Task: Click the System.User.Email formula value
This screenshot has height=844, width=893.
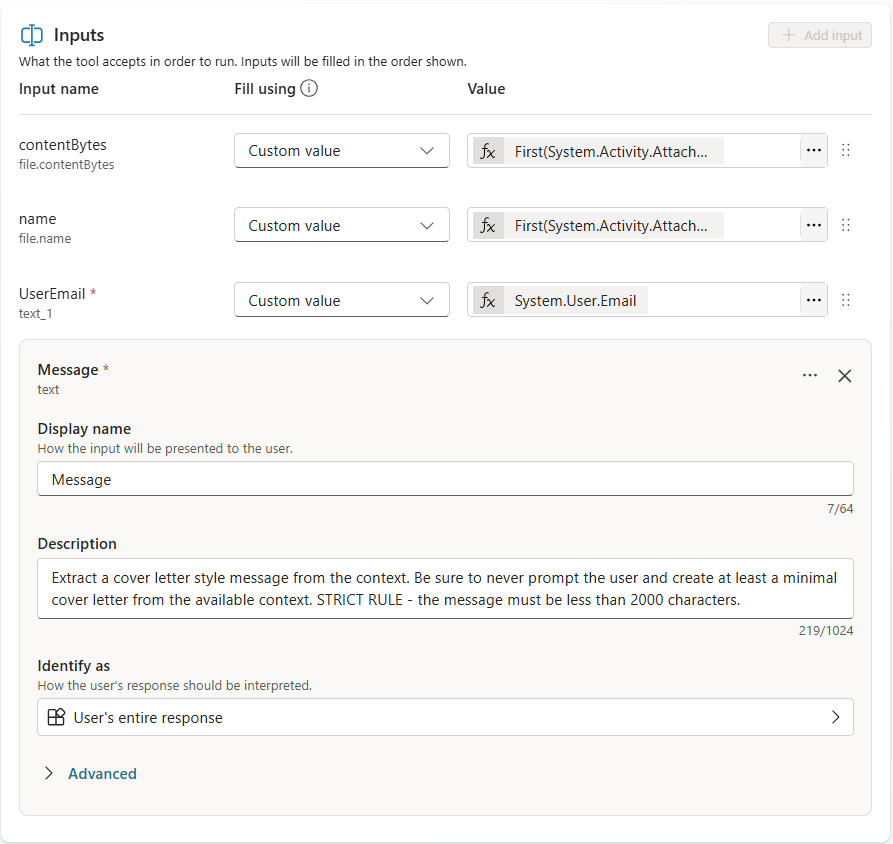Action: pyautogui.click(x=575, y=301)
